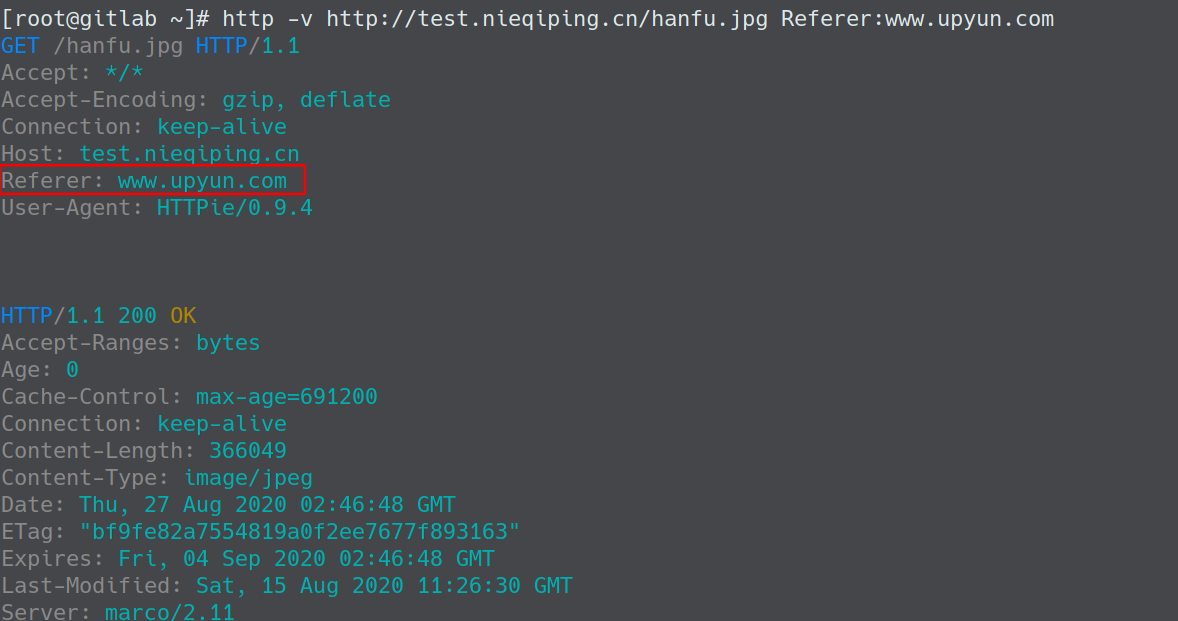Click the highlighted Referer www.upyun.com value

202,181
